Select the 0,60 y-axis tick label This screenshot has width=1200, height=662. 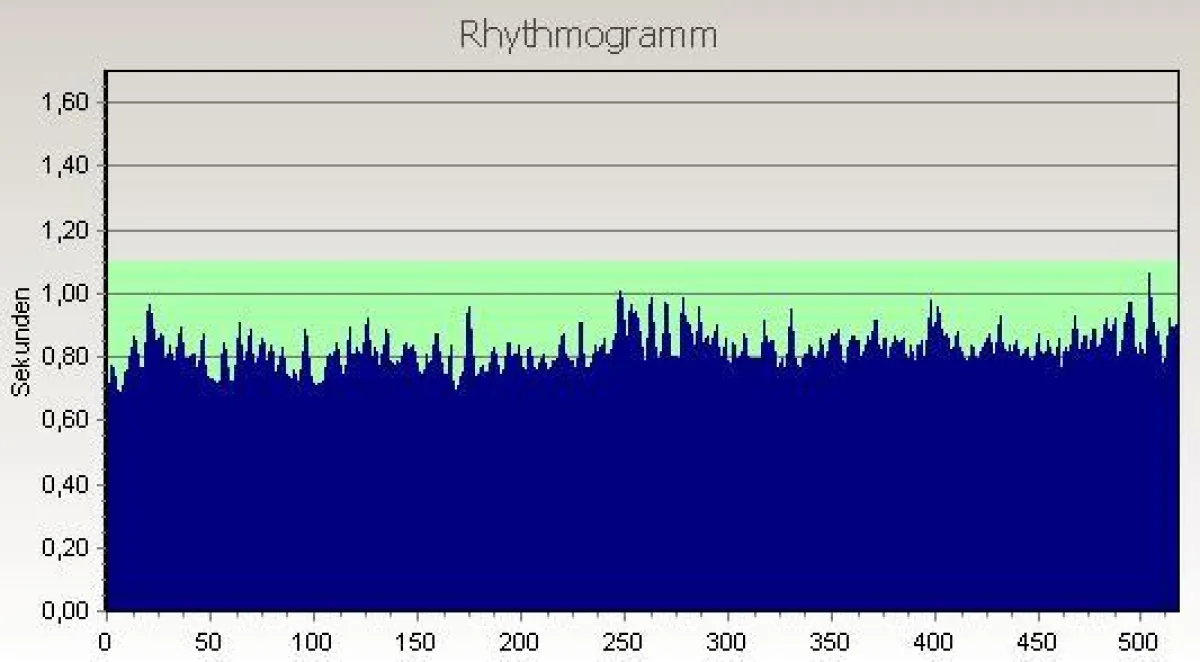66,420
